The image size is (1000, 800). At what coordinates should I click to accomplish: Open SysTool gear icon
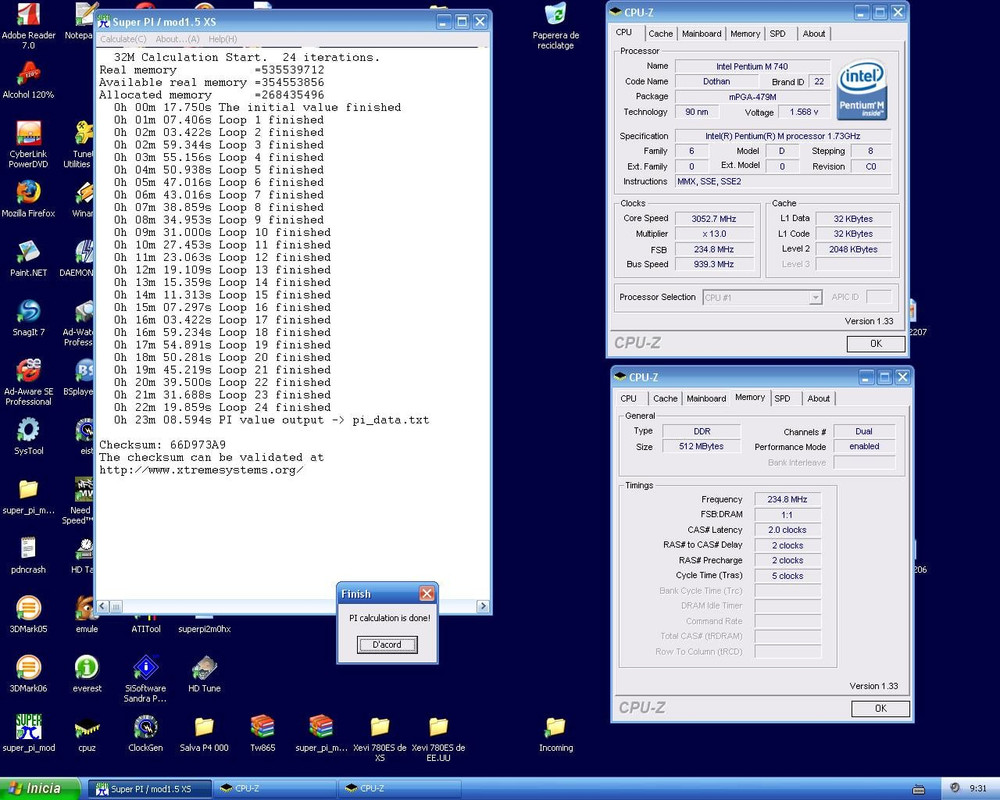tap(28, 436)
